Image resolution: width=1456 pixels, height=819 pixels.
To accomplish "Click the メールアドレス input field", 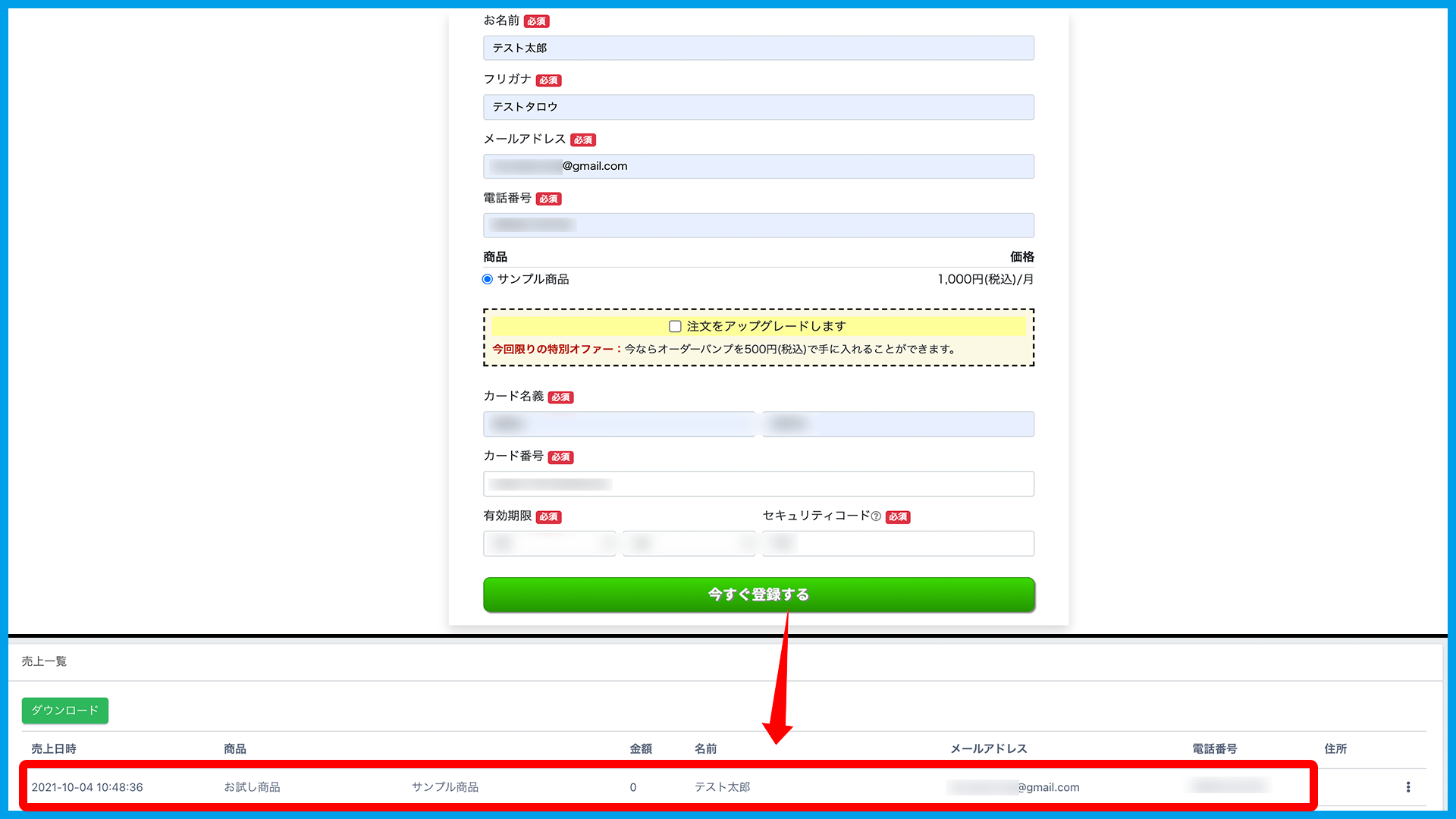I will pos(758,166).
